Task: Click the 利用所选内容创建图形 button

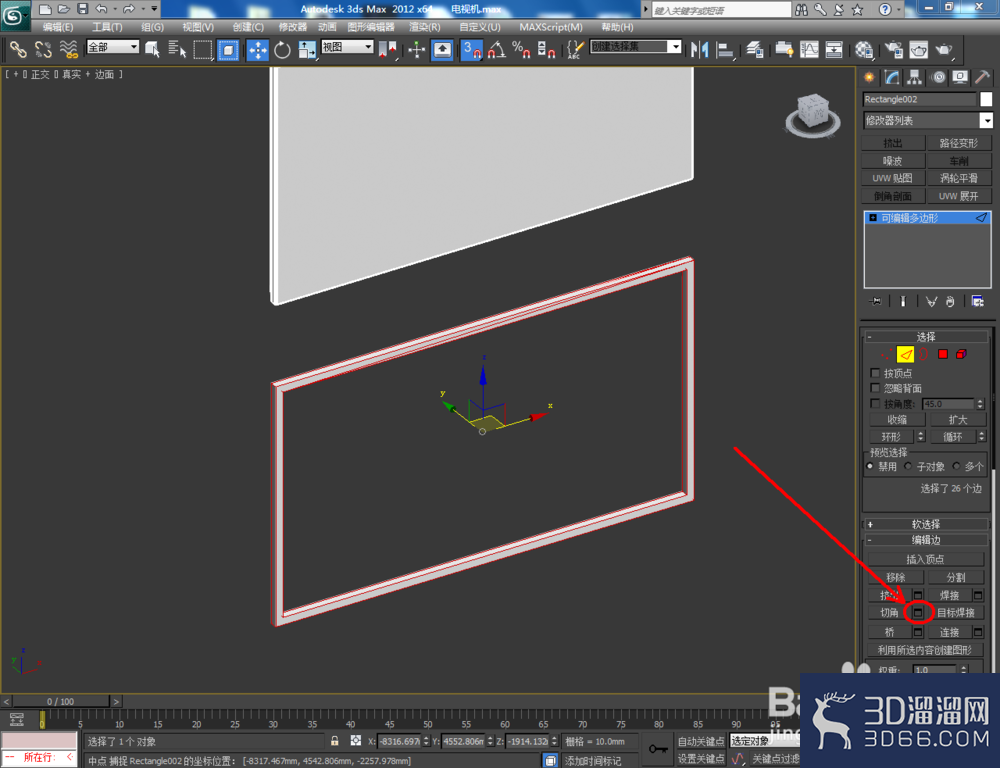Action: point(925,650)
